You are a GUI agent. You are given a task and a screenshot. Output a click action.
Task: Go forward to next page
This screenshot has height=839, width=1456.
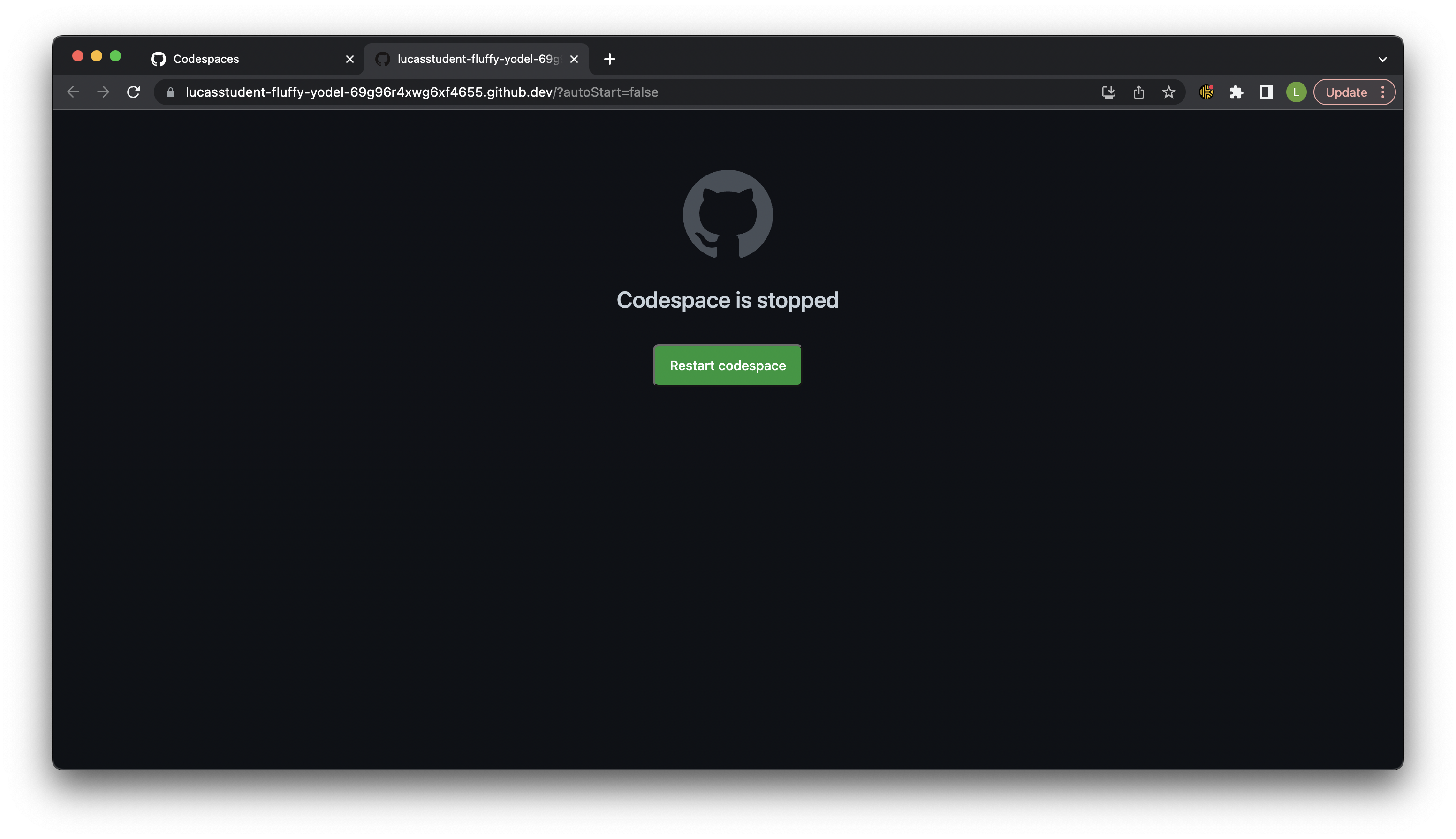[103, 92]
